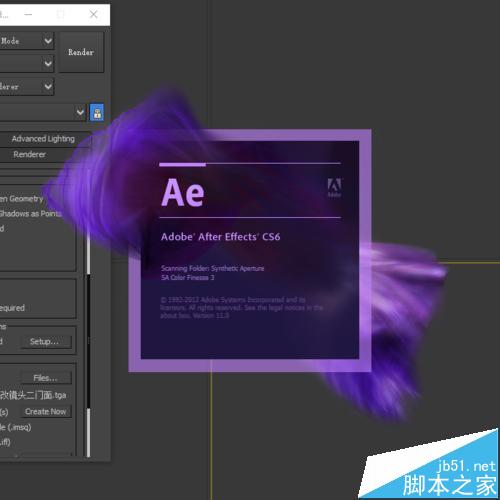500x500 pixels.
Task: Click the copyright notice on the splash screen
Action: point(242,307)
